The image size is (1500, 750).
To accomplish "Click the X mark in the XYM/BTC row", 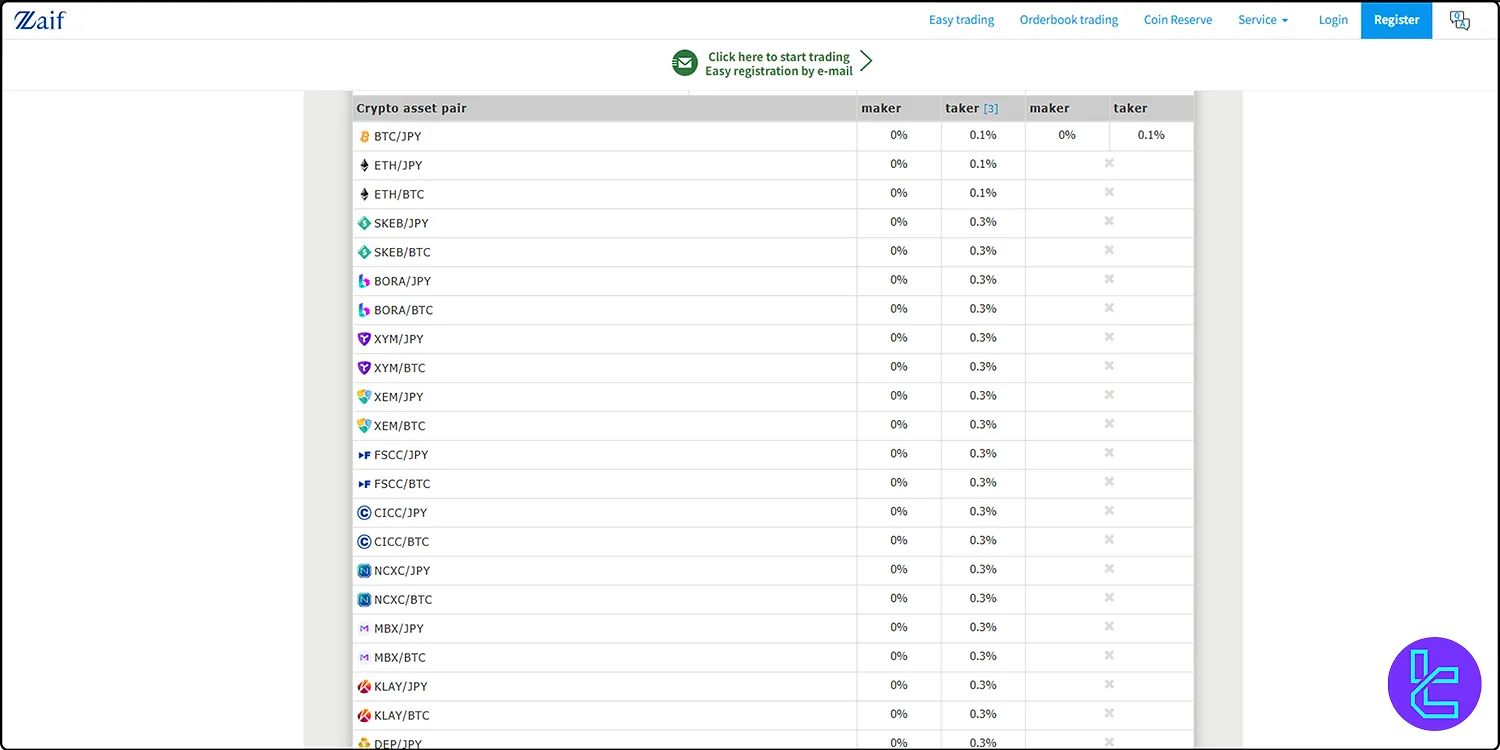I will (x=1109, y=366).
